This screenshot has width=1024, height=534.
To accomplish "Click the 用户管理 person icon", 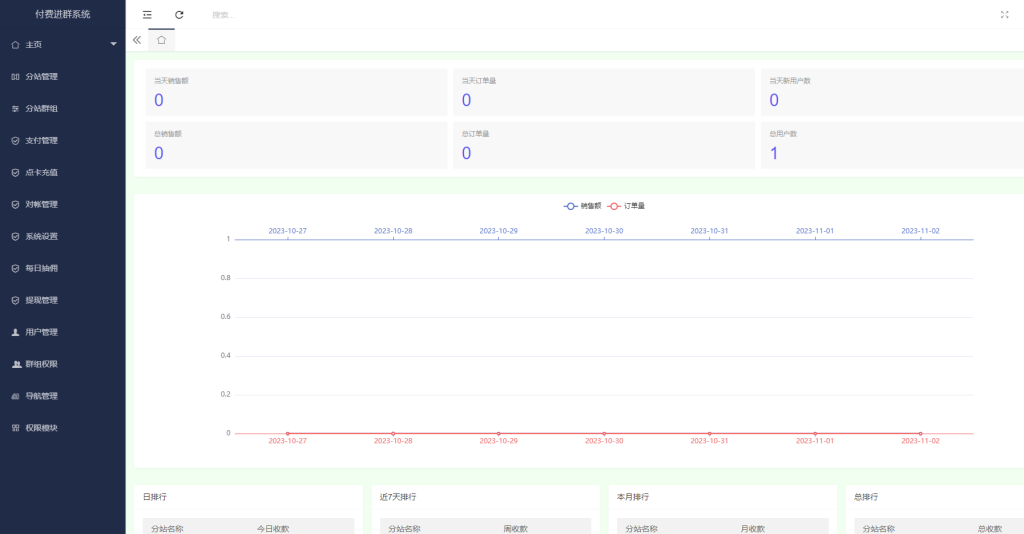I will [15, 332].
